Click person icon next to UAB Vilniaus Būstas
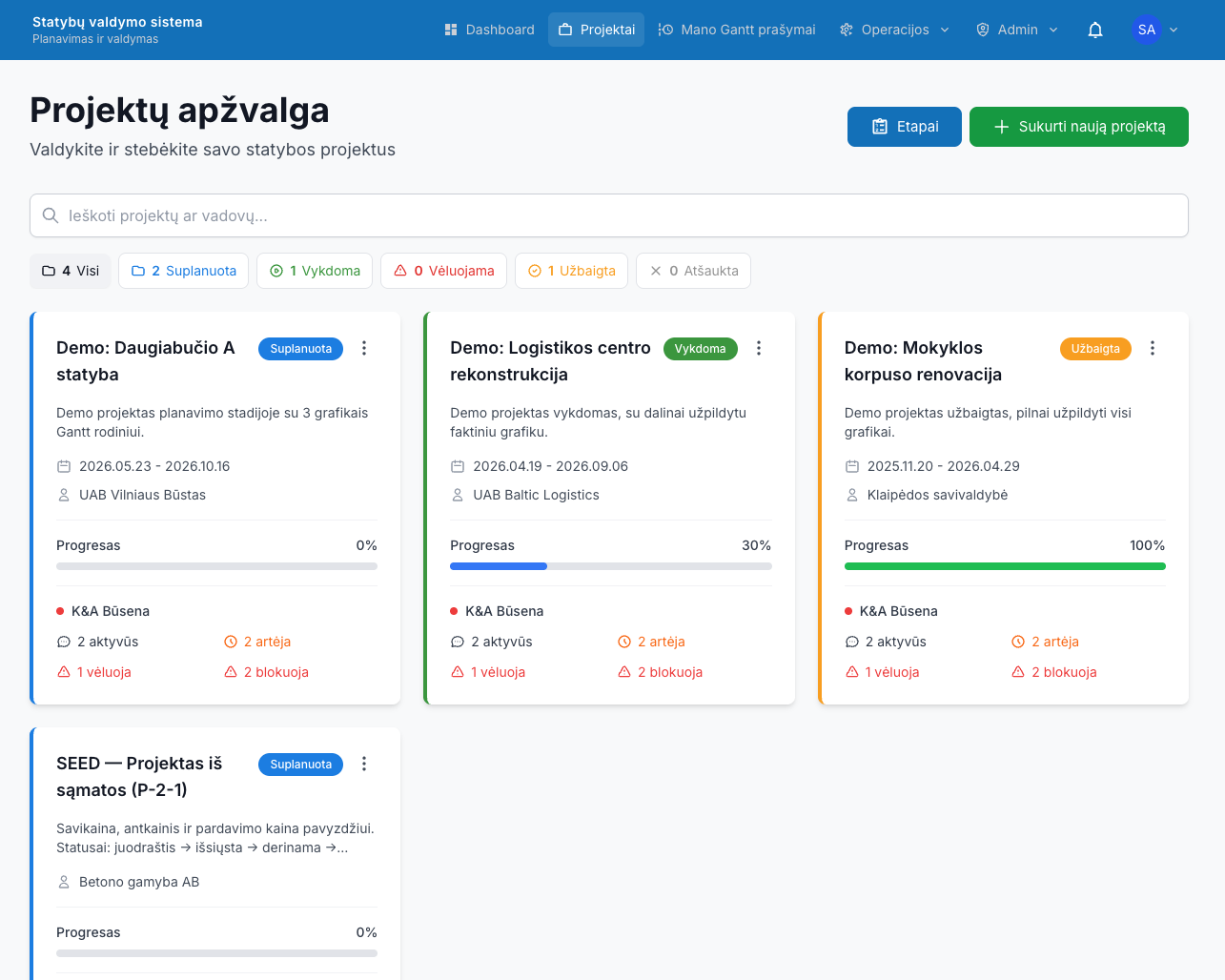Viewport: 1225px width, 980px height. 64,495
